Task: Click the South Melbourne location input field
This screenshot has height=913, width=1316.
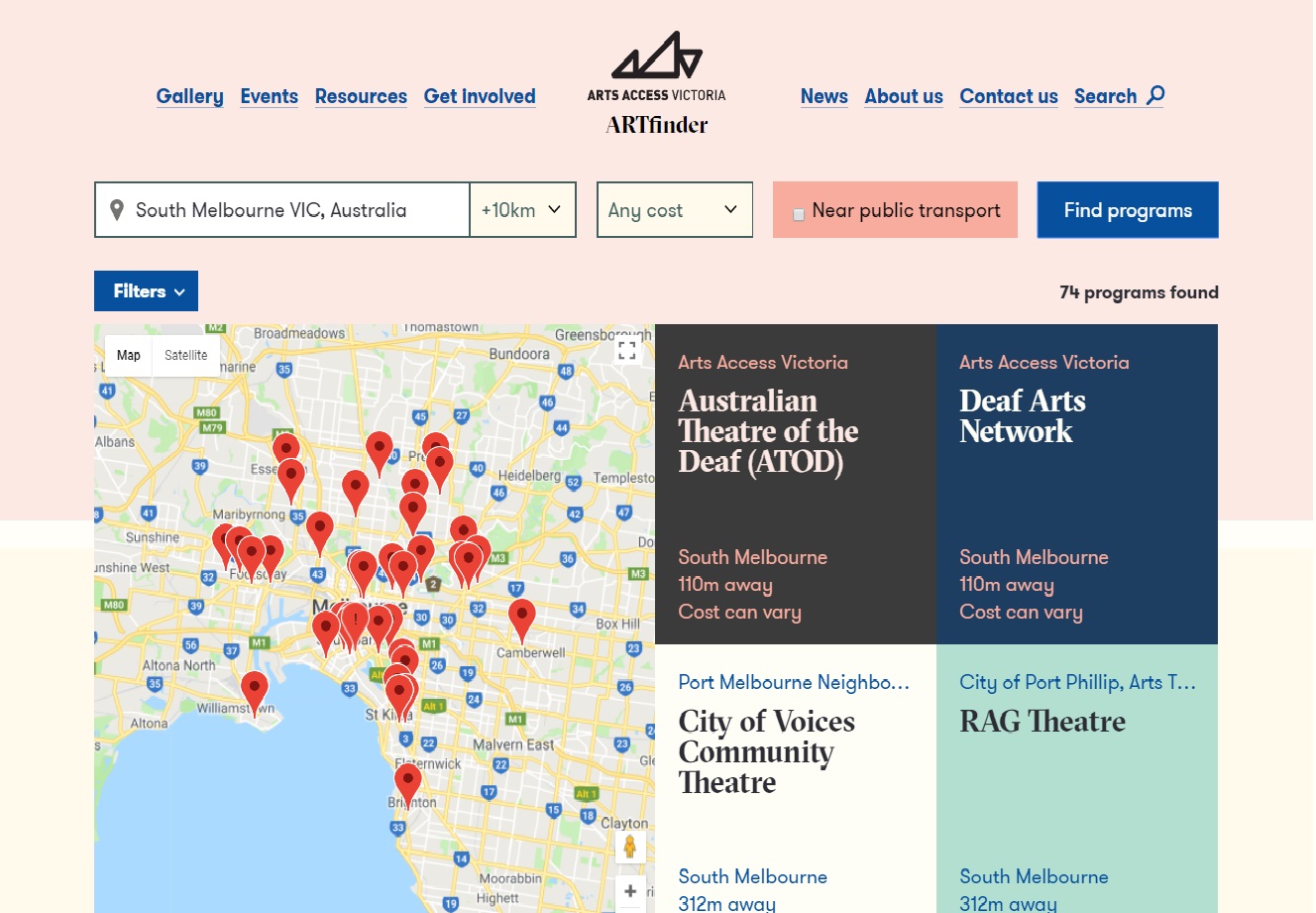Action: (282, 209)
